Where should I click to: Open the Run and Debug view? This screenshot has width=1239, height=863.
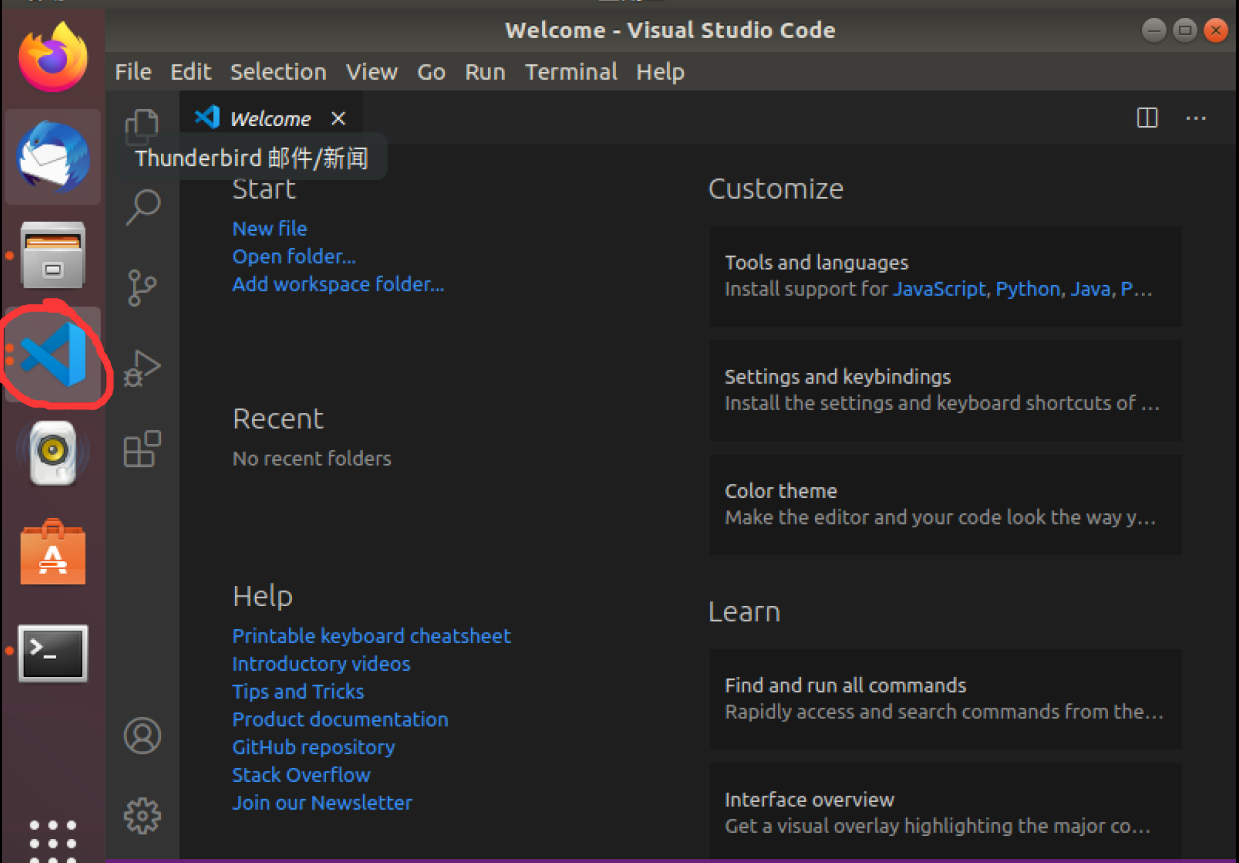coord(142,368)
